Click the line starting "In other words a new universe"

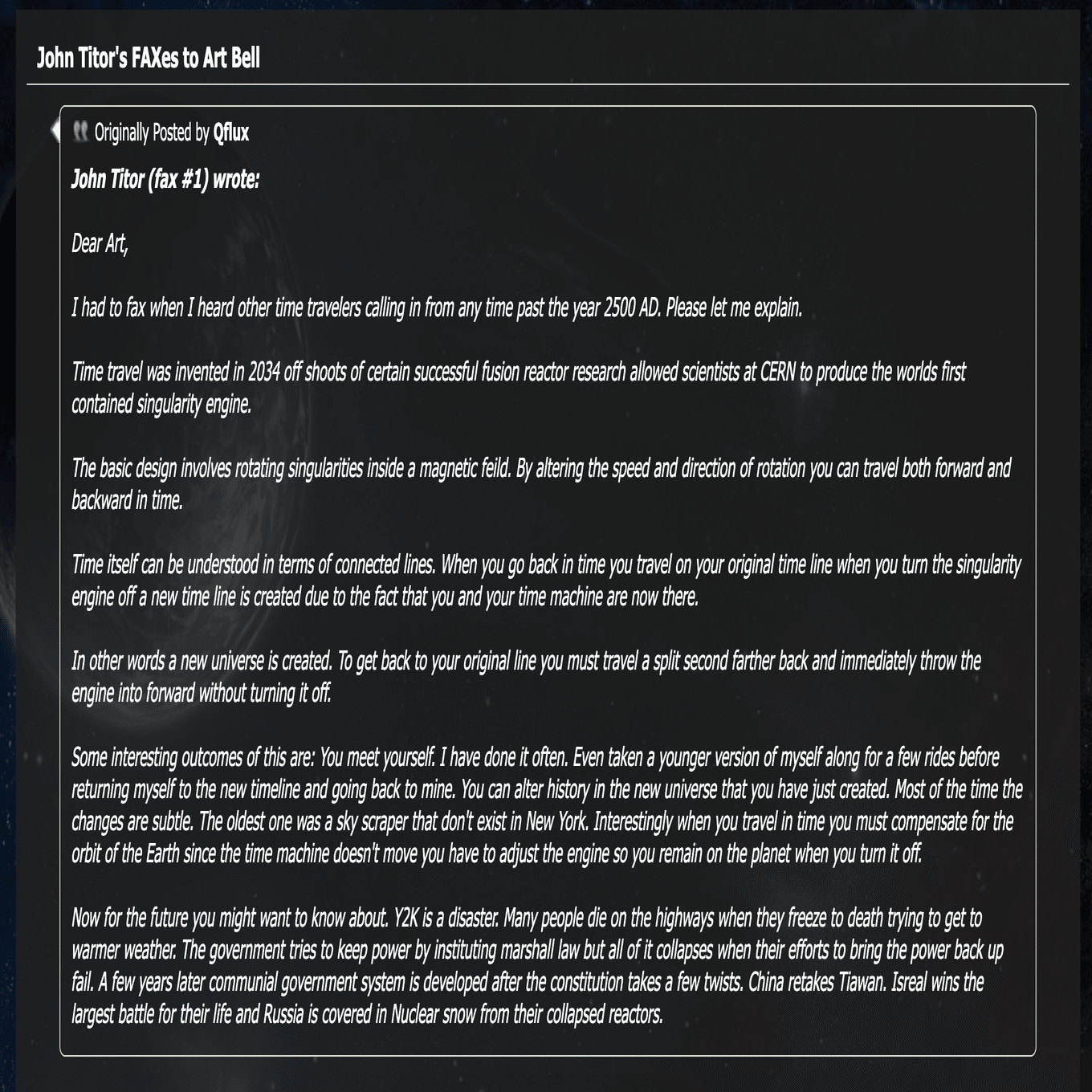pos(526,661)
